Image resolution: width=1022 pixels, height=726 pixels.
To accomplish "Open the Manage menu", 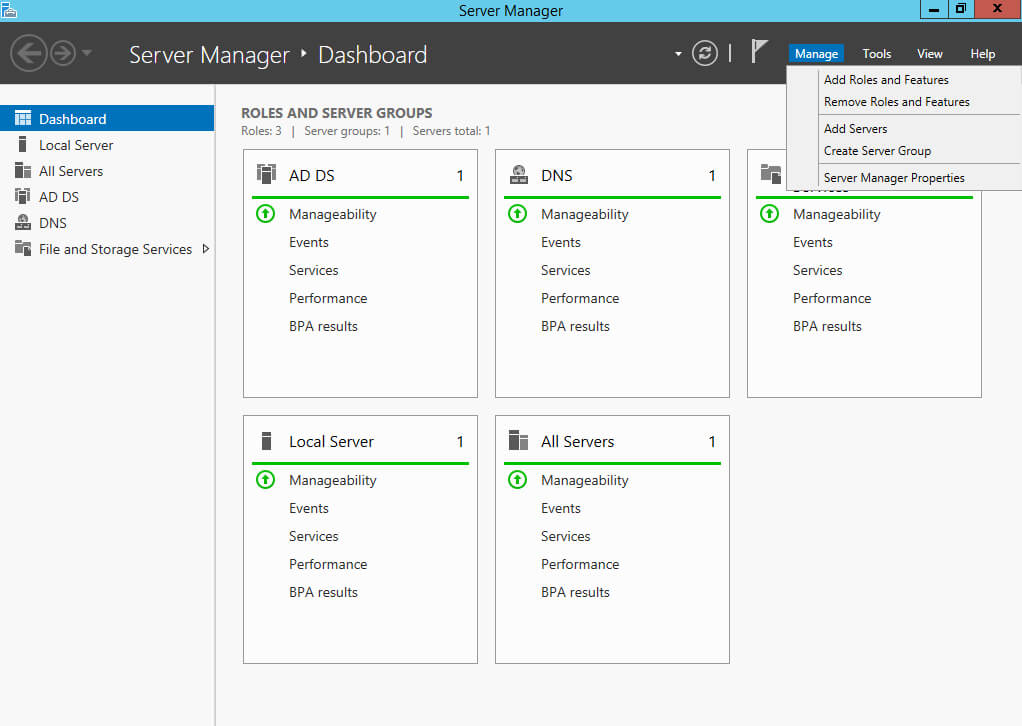I will [x=816, y=53].
